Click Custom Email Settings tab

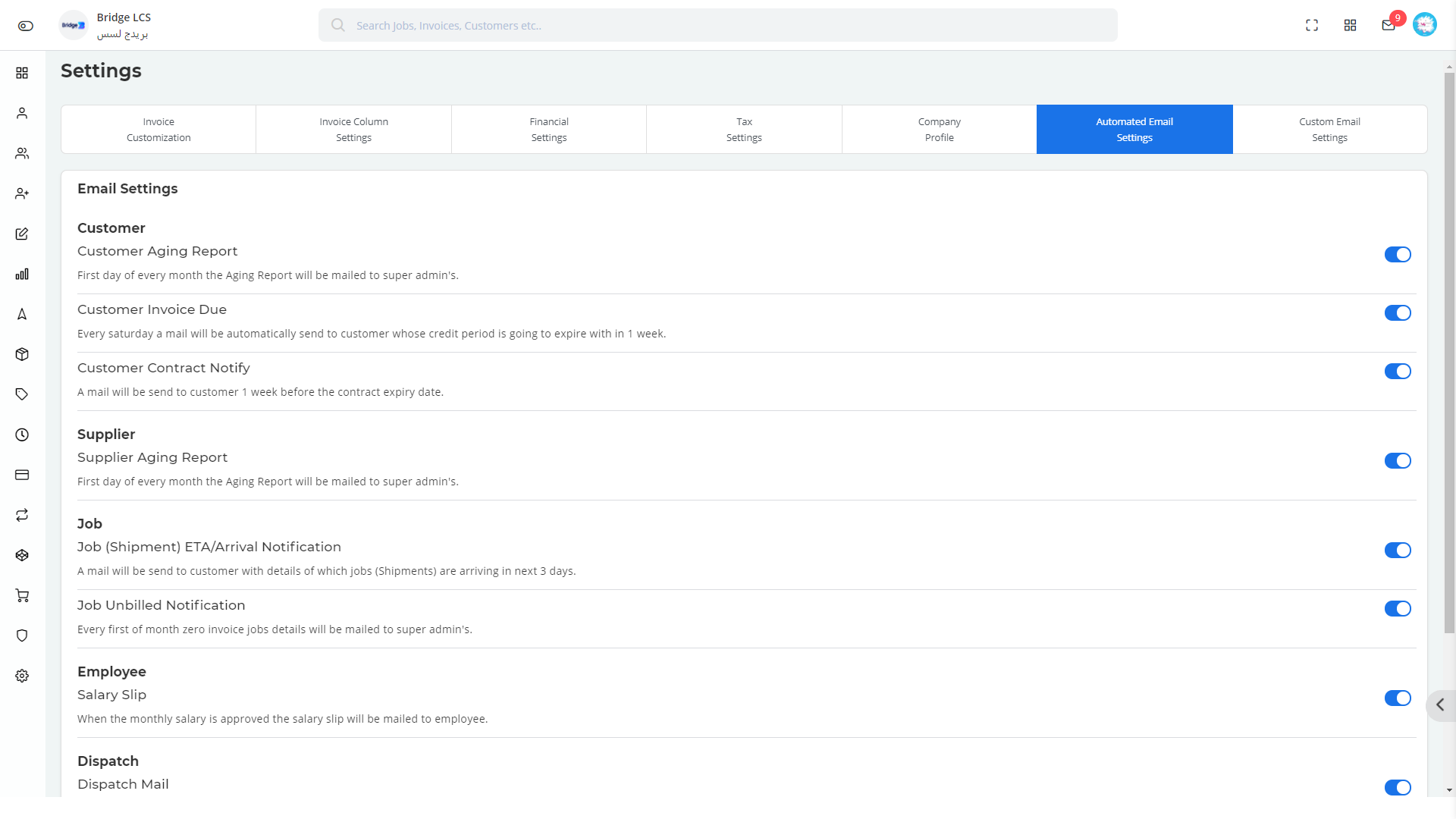coord(1329,128)
